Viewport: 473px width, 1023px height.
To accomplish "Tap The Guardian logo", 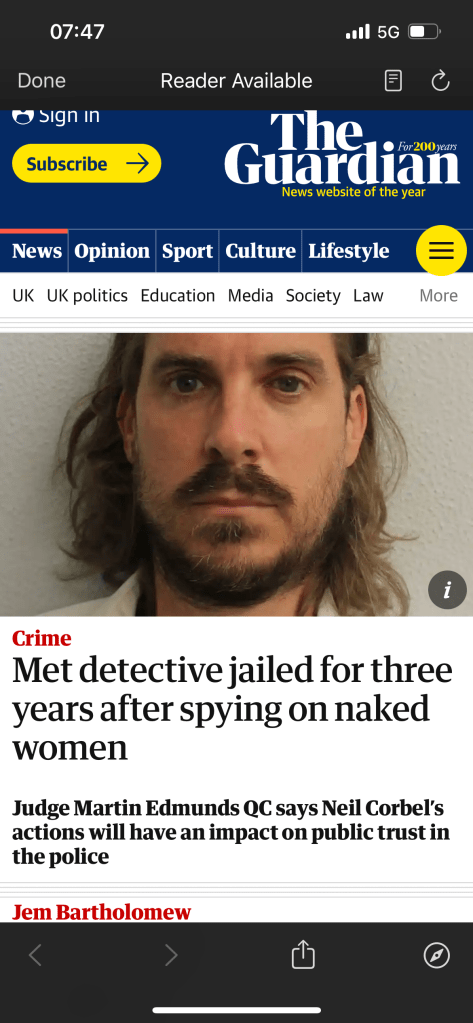I will [x=342, y=151].
